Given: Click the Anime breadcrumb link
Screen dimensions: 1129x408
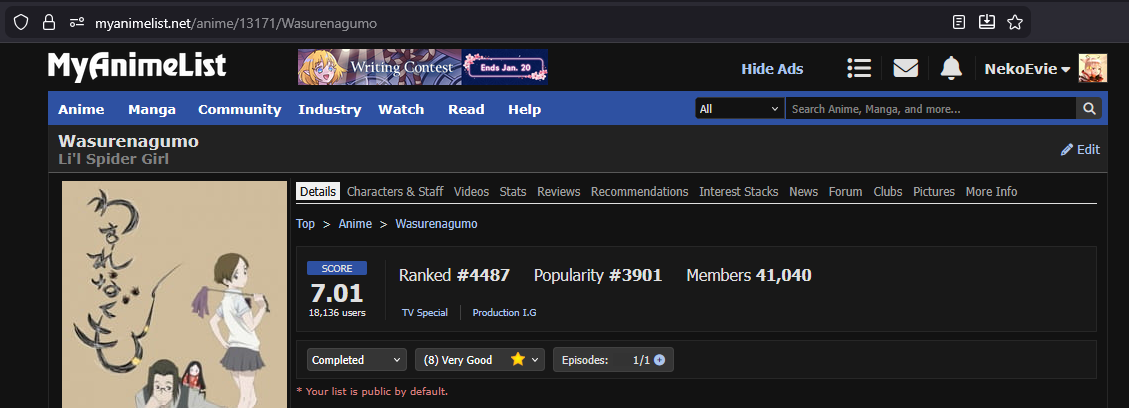Looking at the screenshot, I should coord(356,224).
